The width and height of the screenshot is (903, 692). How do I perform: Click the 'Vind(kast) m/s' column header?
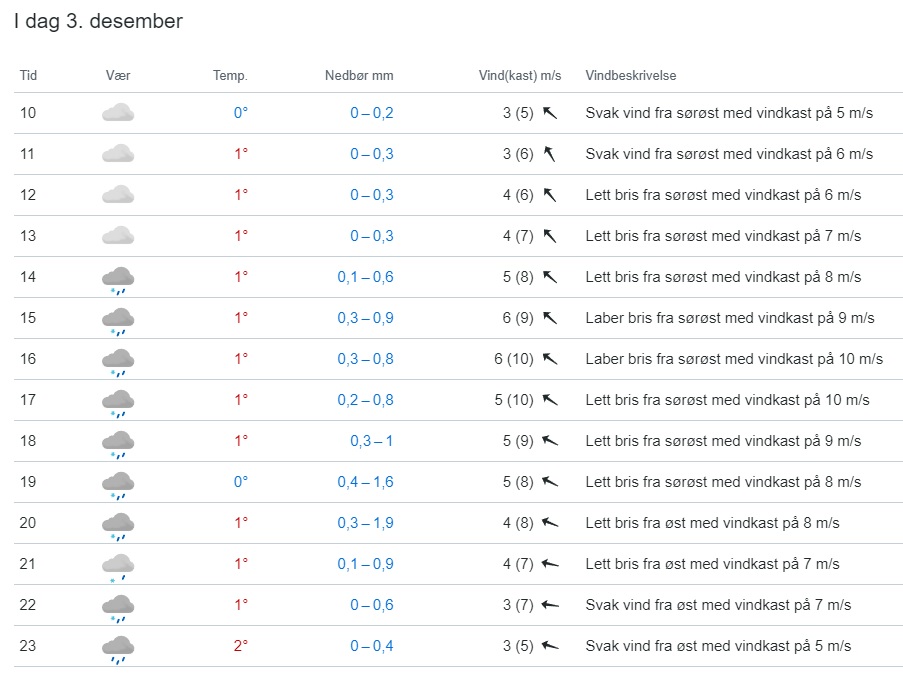click(x=520, y=76)
